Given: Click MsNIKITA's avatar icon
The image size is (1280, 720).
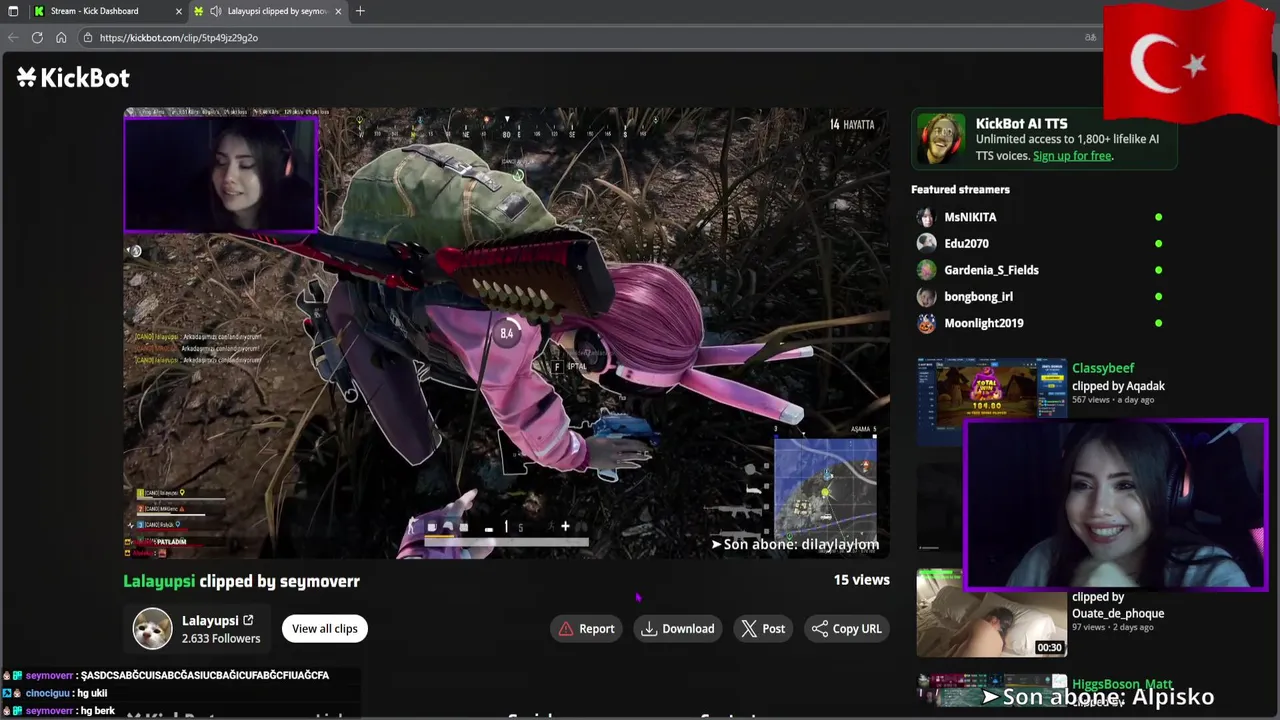Looking at the screenshot, I should tap(926, 217).
